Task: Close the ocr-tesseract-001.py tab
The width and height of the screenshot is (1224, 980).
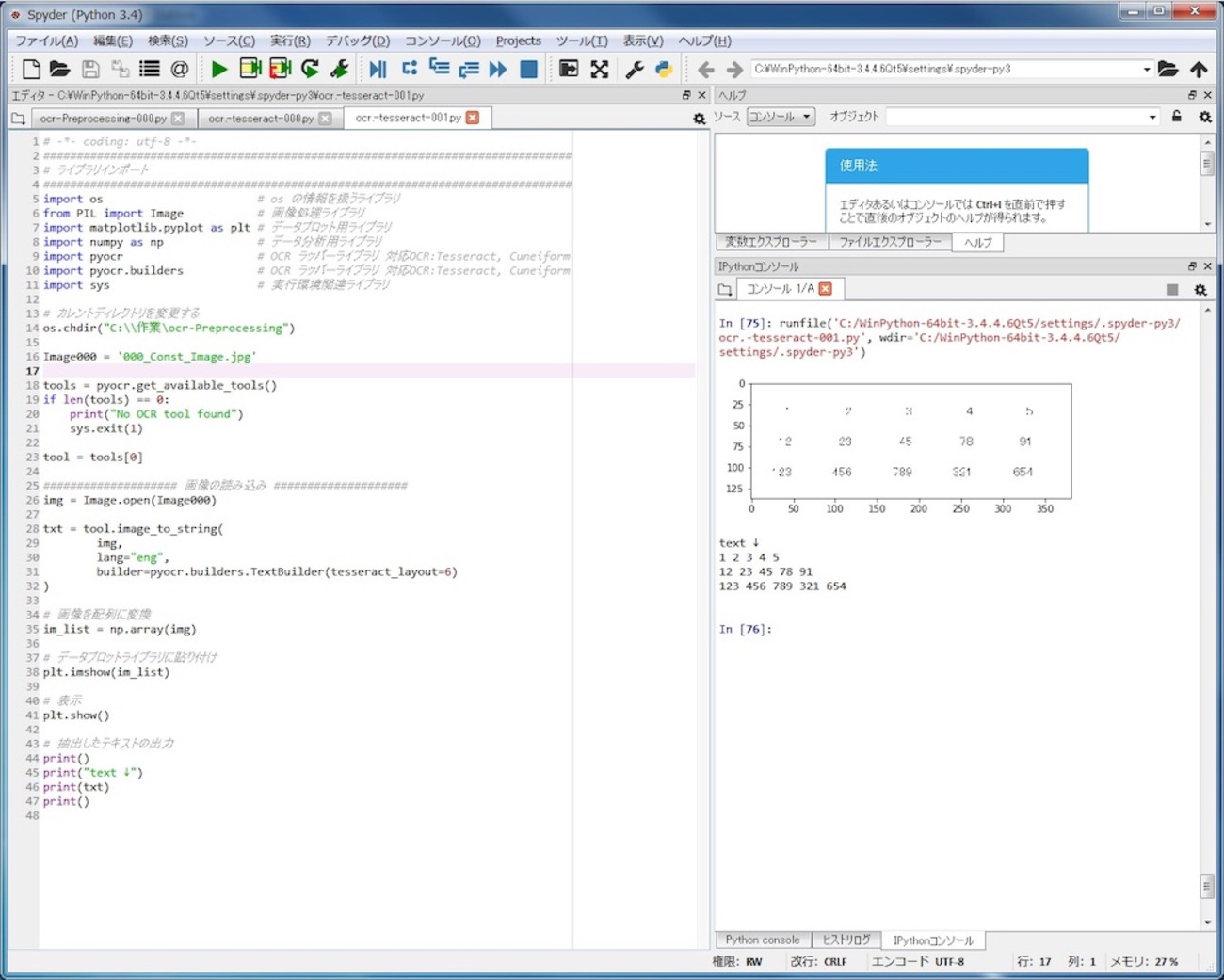Action: tap(473, 118)
